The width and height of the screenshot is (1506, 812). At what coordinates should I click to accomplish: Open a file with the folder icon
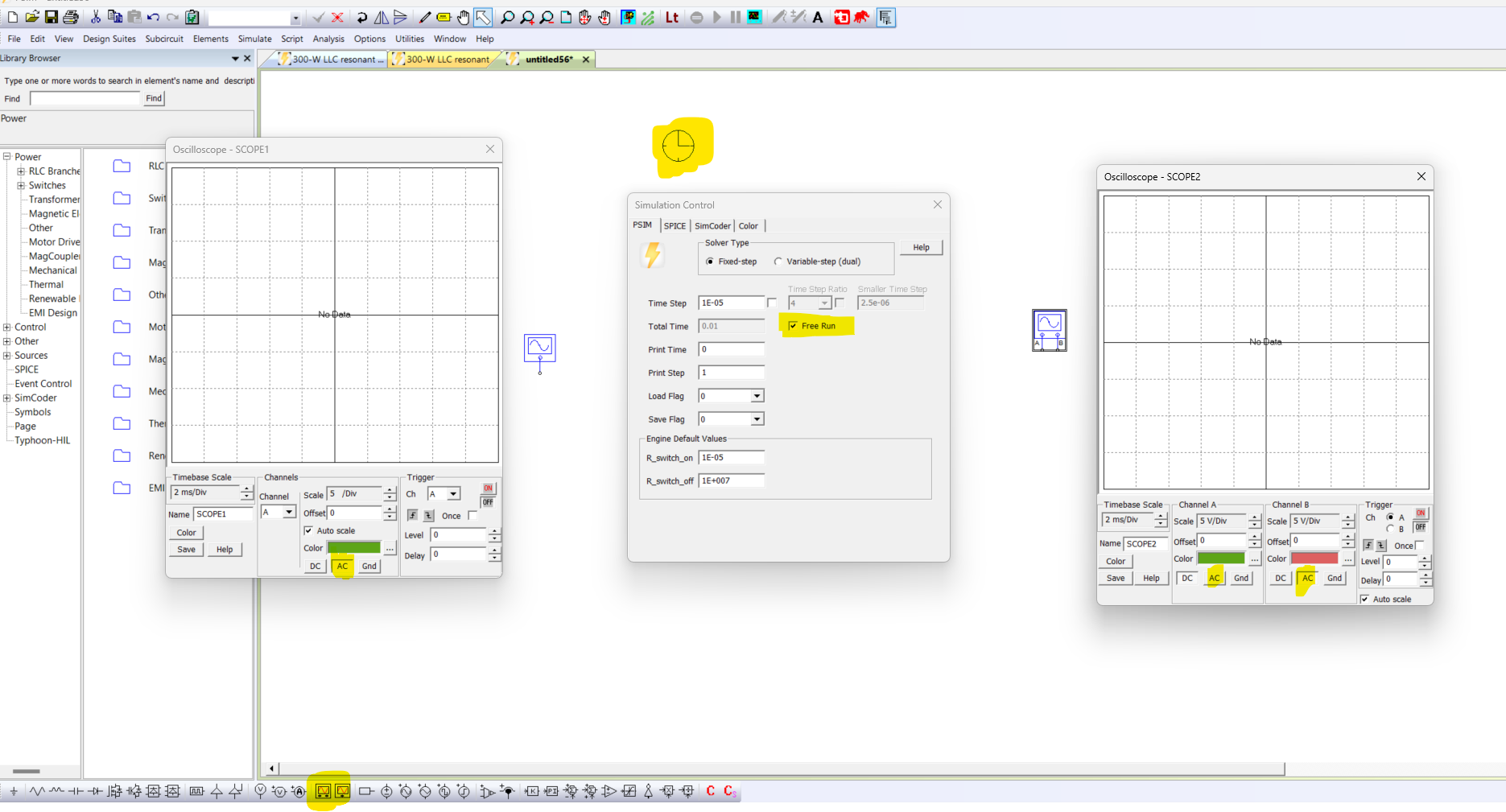pyautogui.click(x=32, y=17)
